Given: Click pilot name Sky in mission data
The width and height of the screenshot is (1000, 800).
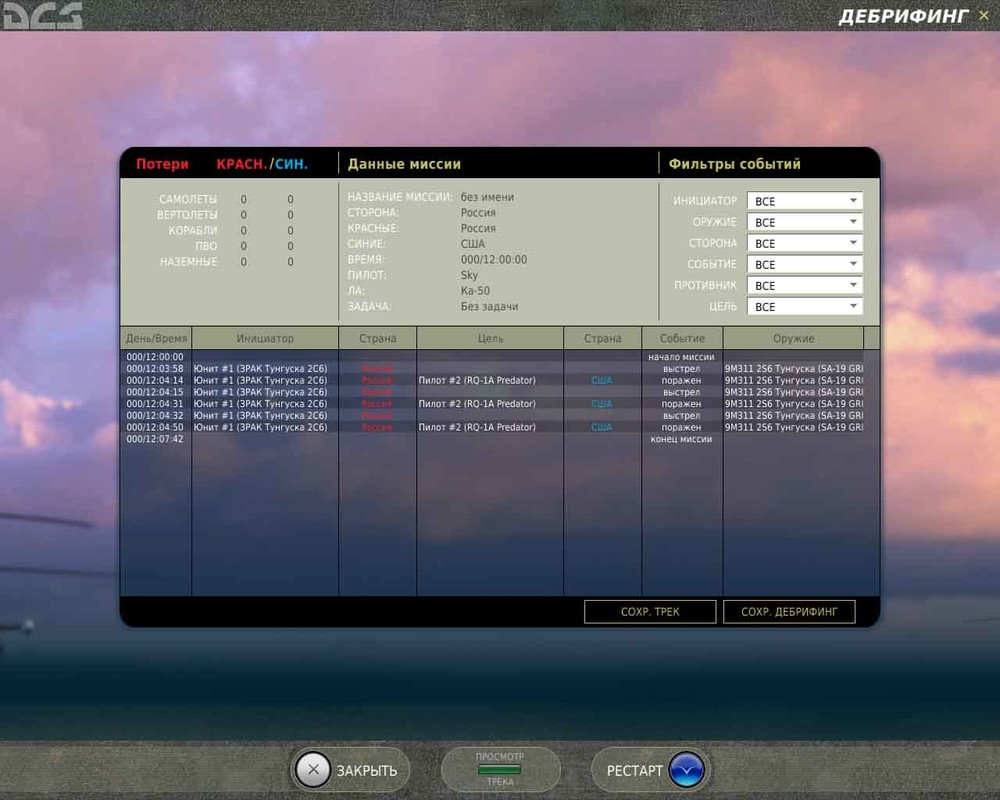Looking at the screenshot, I should click(x=469, y=275).
